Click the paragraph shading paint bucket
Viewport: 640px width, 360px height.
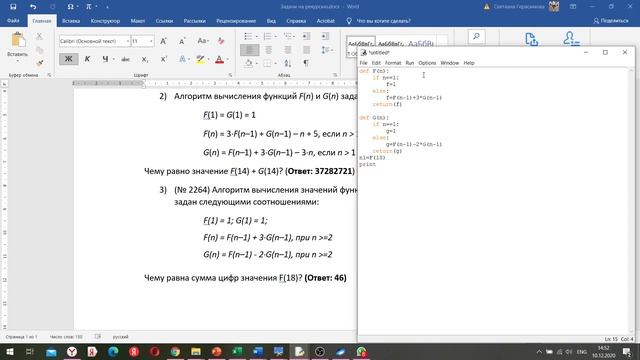249,63
